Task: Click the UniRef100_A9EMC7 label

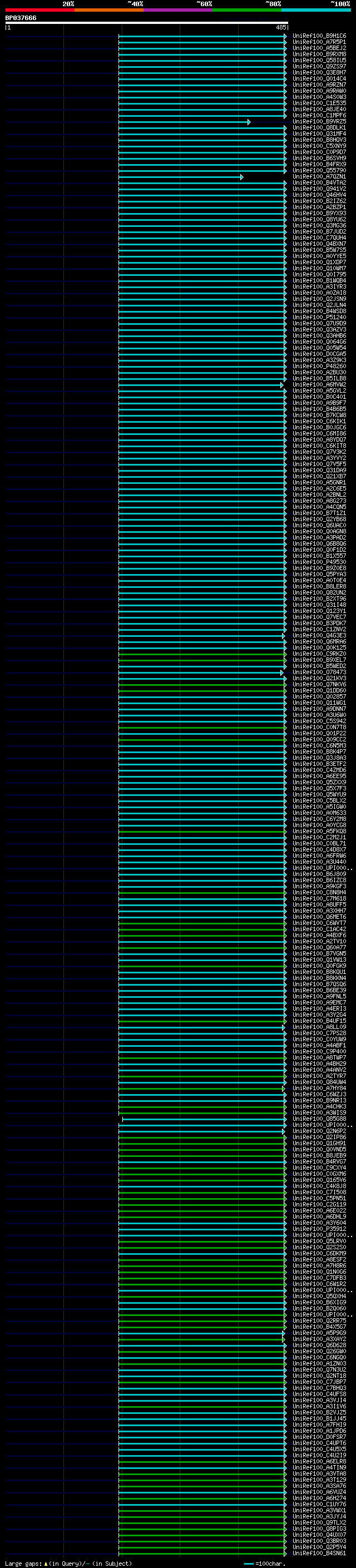Action: [x=319, y=1002]
